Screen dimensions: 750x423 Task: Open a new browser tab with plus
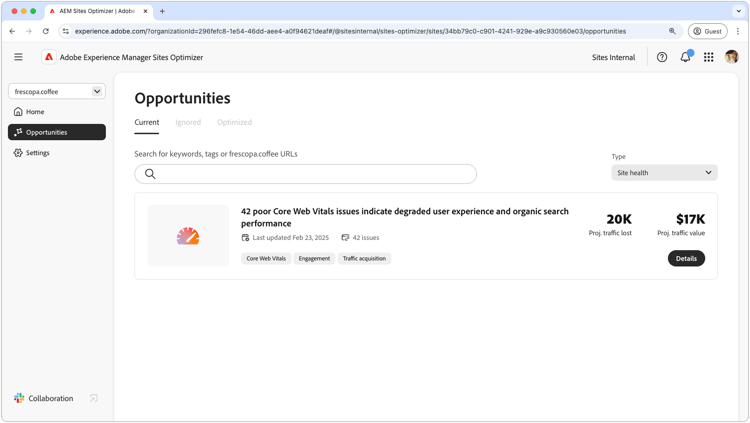pyautogui.click(x=162, y=11)
